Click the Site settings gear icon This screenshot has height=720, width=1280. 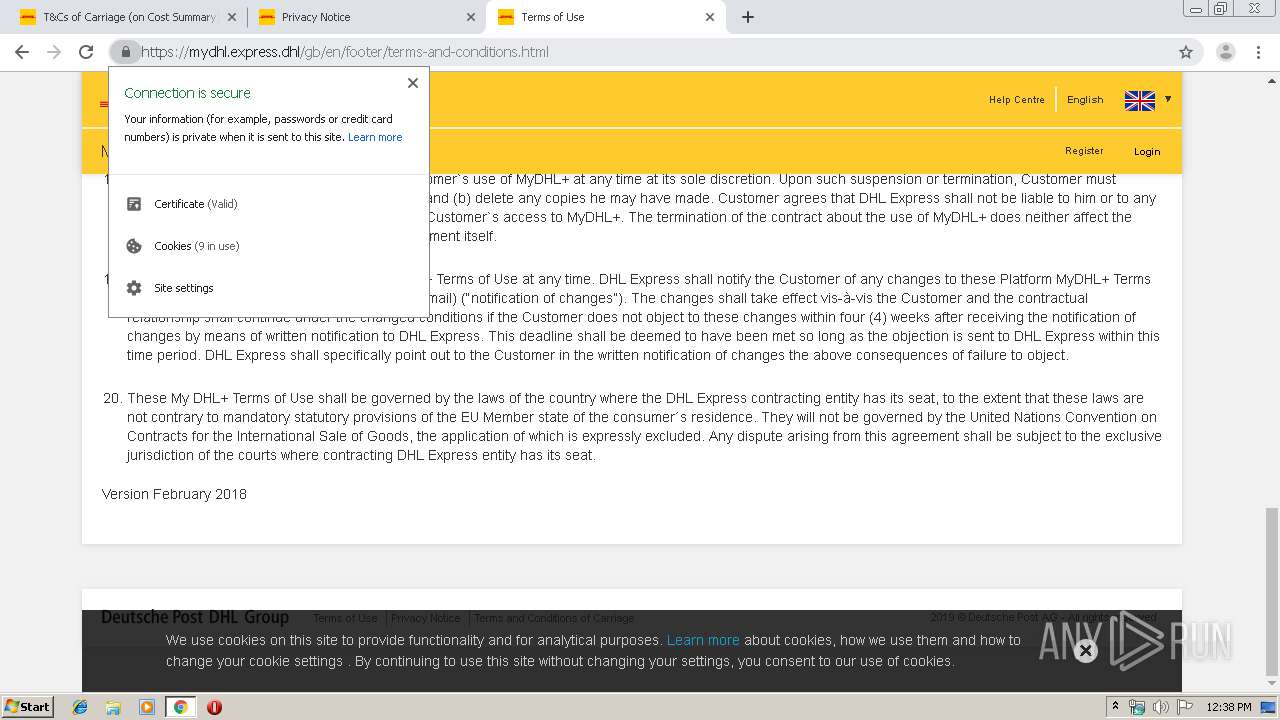(134, 288)
